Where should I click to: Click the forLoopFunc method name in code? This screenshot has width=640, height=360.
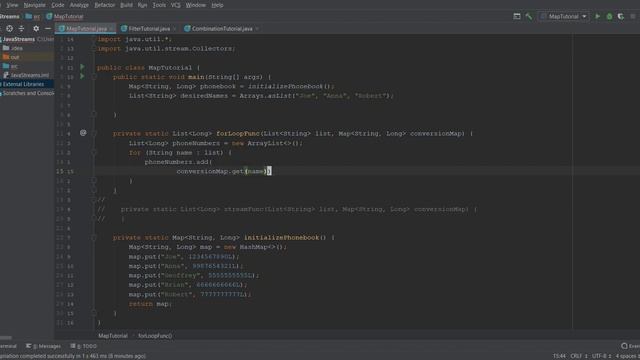[x=238, y=133]
